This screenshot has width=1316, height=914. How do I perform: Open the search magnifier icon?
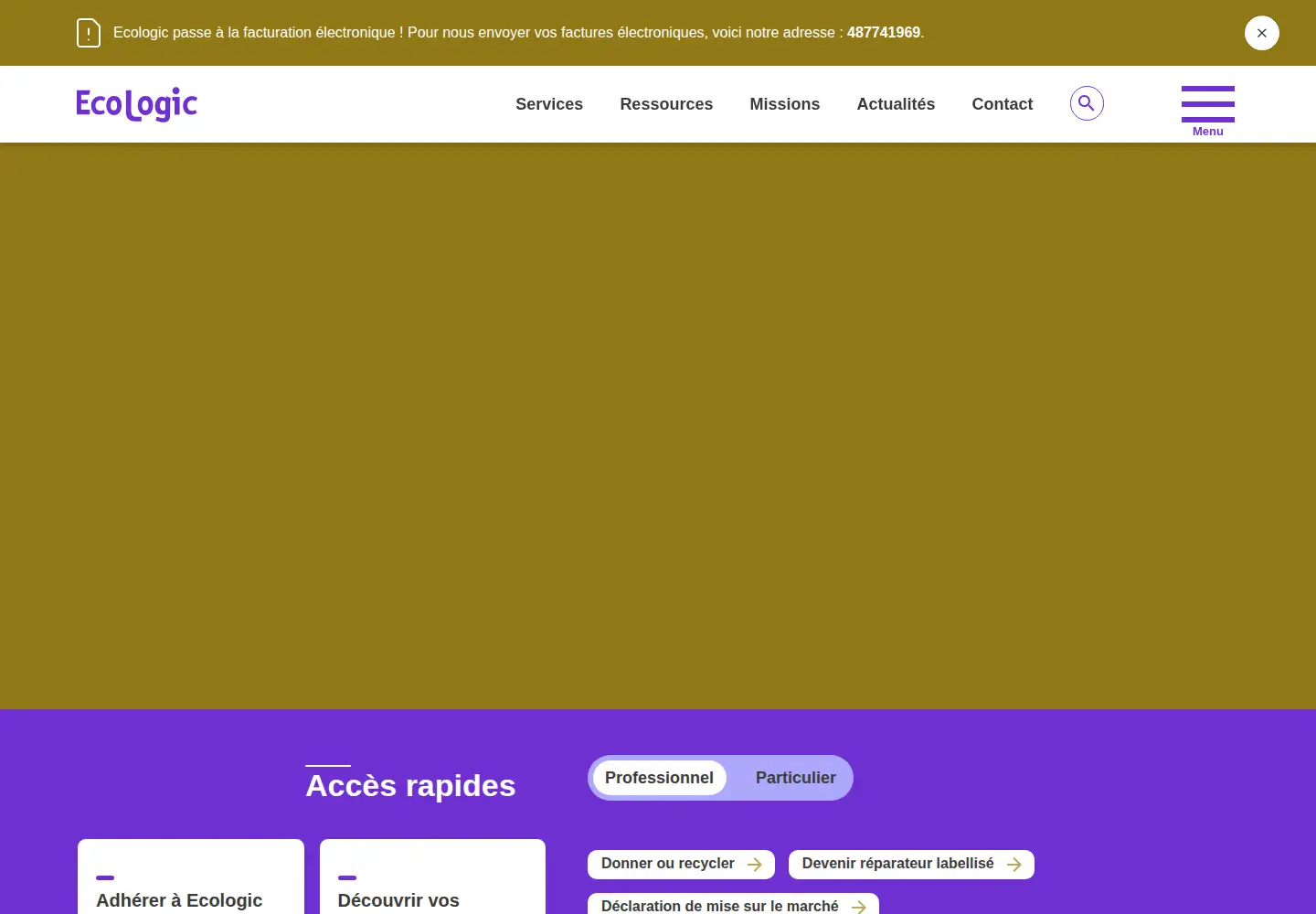(x=1087, y=103)
